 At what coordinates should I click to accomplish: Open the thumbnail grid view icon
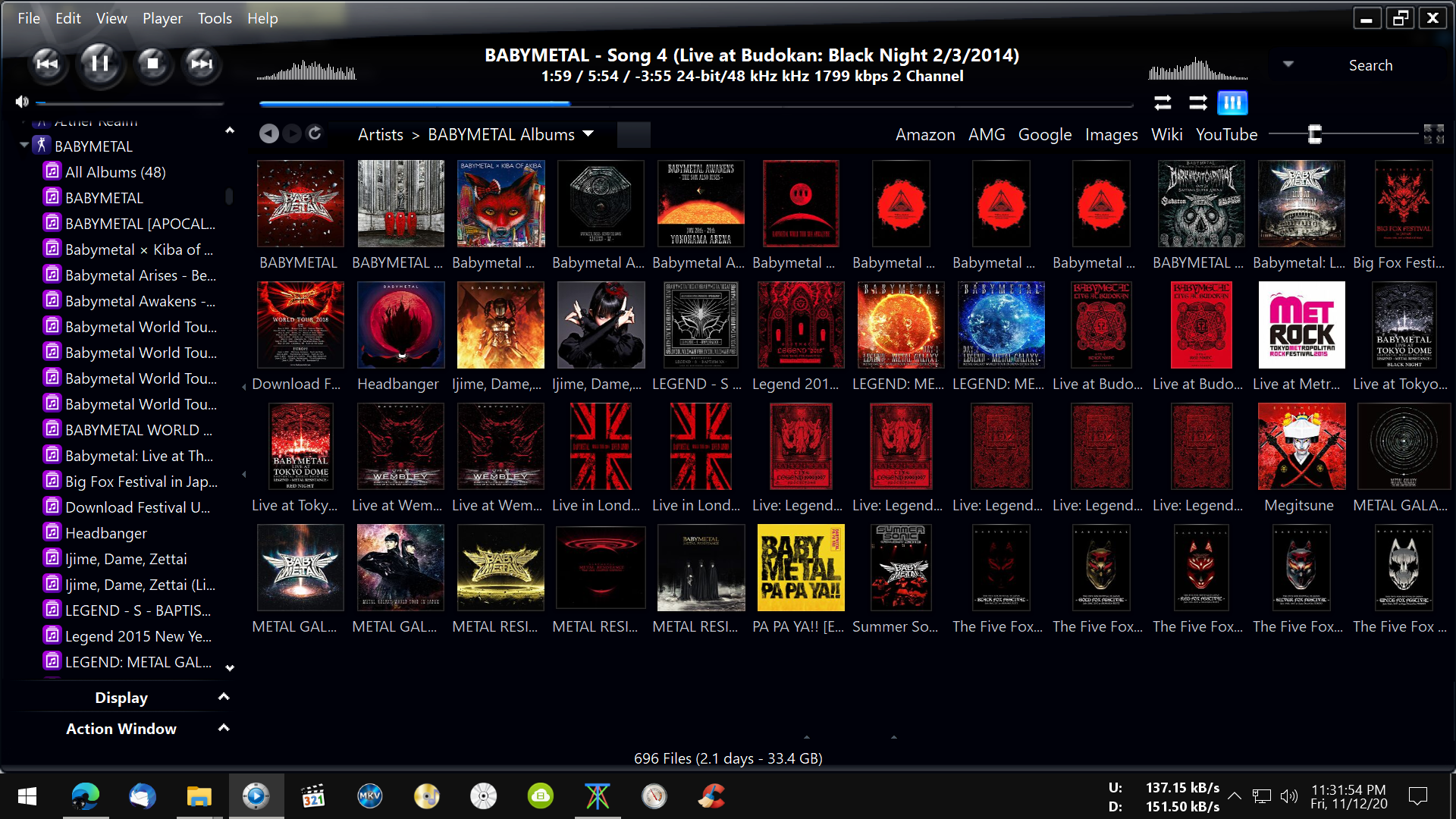(1433, 134)
